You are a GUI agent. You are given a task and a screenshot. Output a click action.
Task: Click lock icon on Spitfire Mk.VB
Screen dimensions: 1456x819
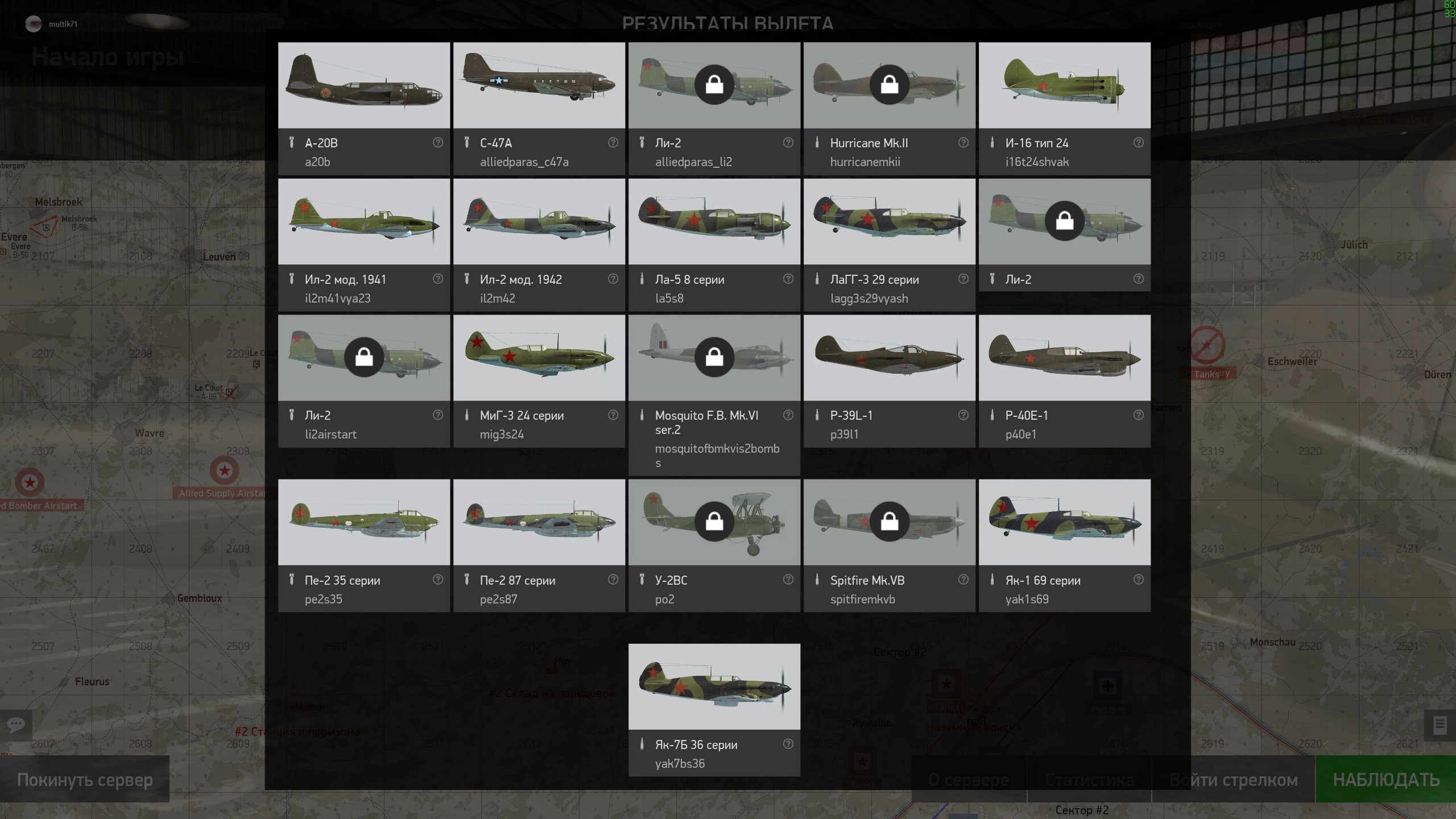890,522
